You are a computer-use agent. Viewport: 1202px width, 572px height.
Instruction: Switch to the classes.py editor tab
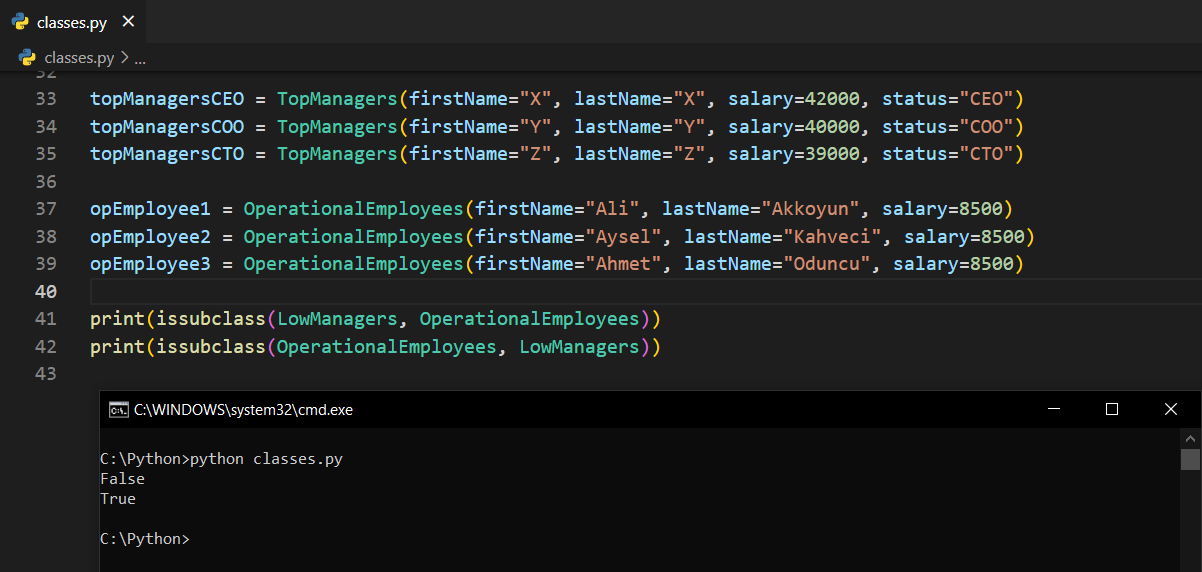pyautogui.click(x=72, y=22)
